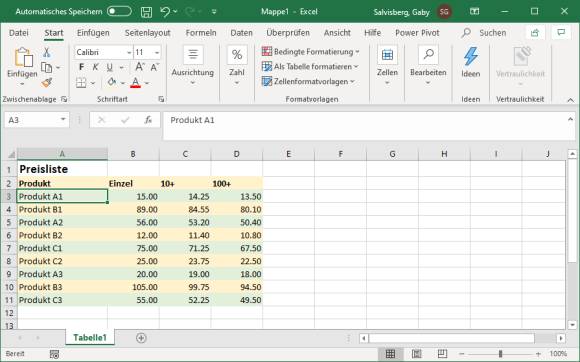Switch to Normal view in status bar

pos(390,354)
